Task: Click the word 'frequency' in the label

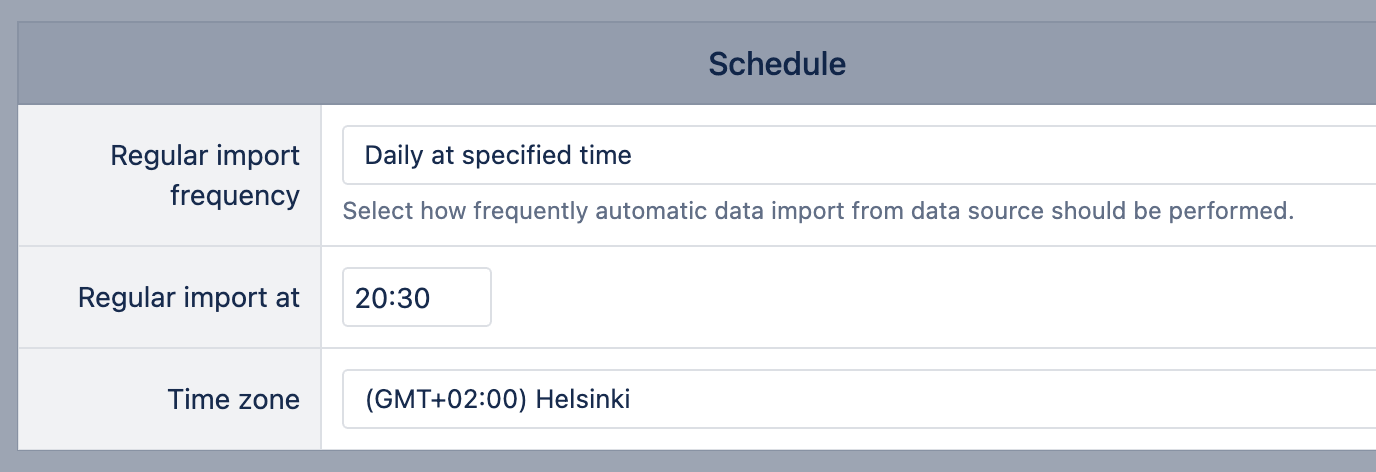Action: coord(235,195)
